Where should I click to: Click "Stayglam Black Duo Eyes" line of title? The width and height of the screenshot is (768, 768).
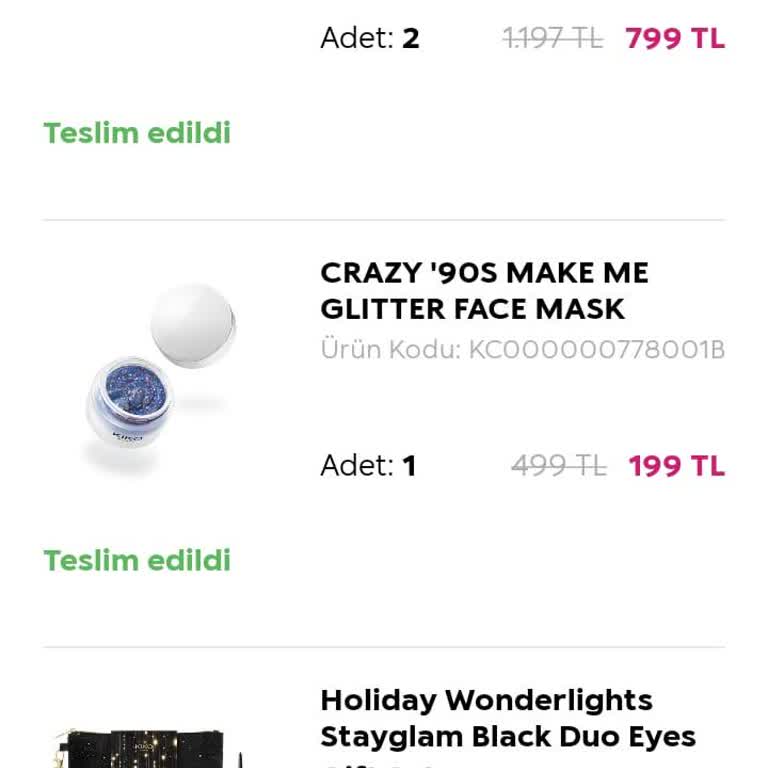(507, 737)
